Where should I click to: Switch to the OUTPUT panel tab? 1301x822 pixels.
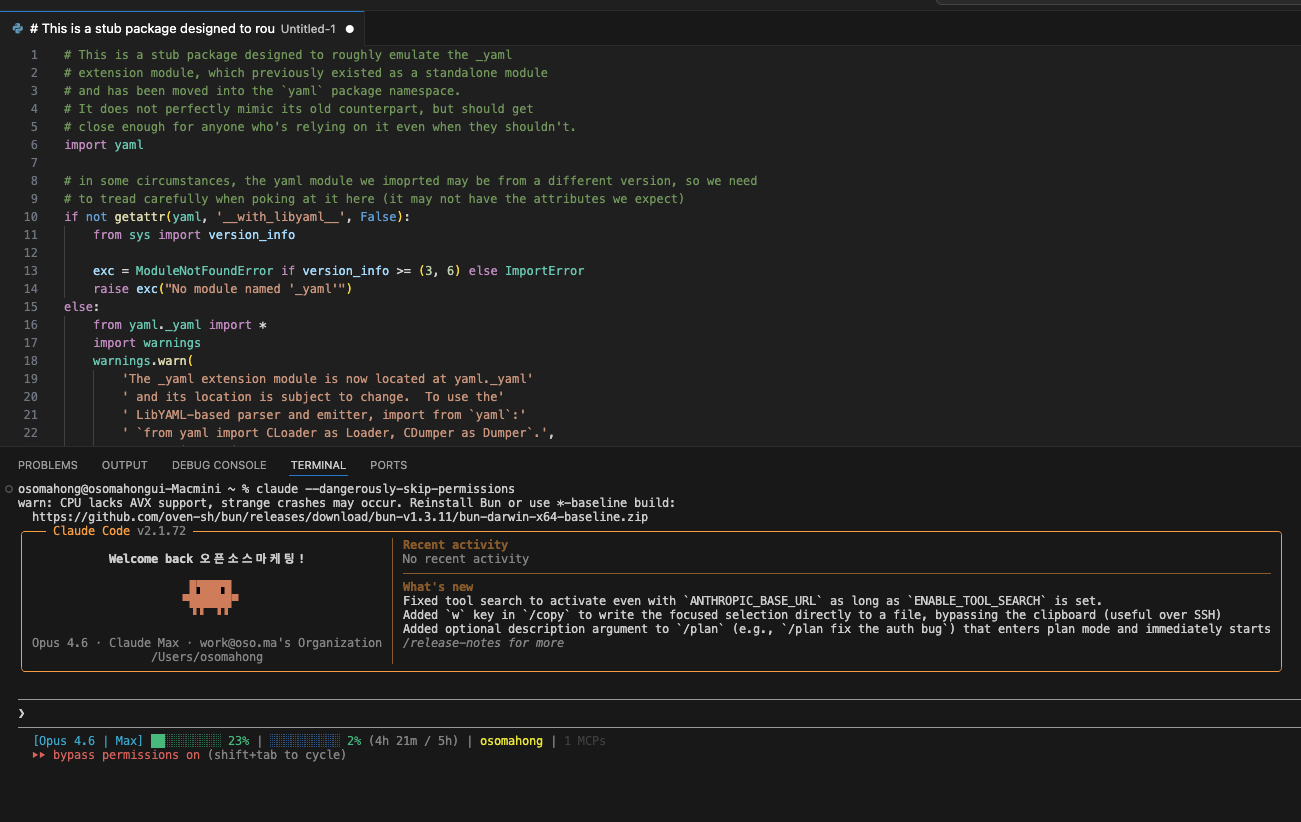[x=124, y=465]
